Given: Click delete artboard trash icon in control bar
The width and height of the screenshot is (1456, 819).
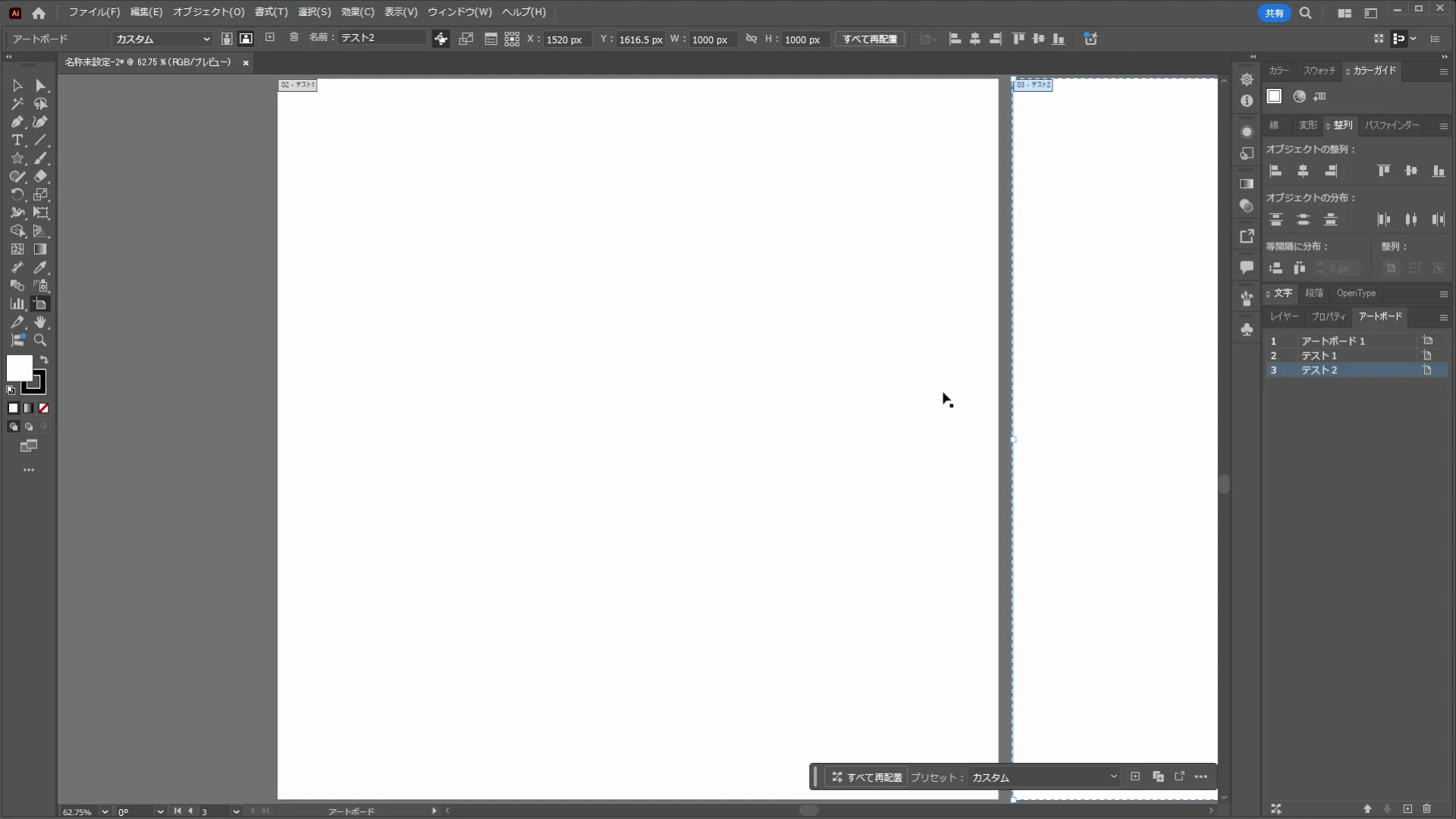Looking at the screenshot, I should [x=294, y=37].
